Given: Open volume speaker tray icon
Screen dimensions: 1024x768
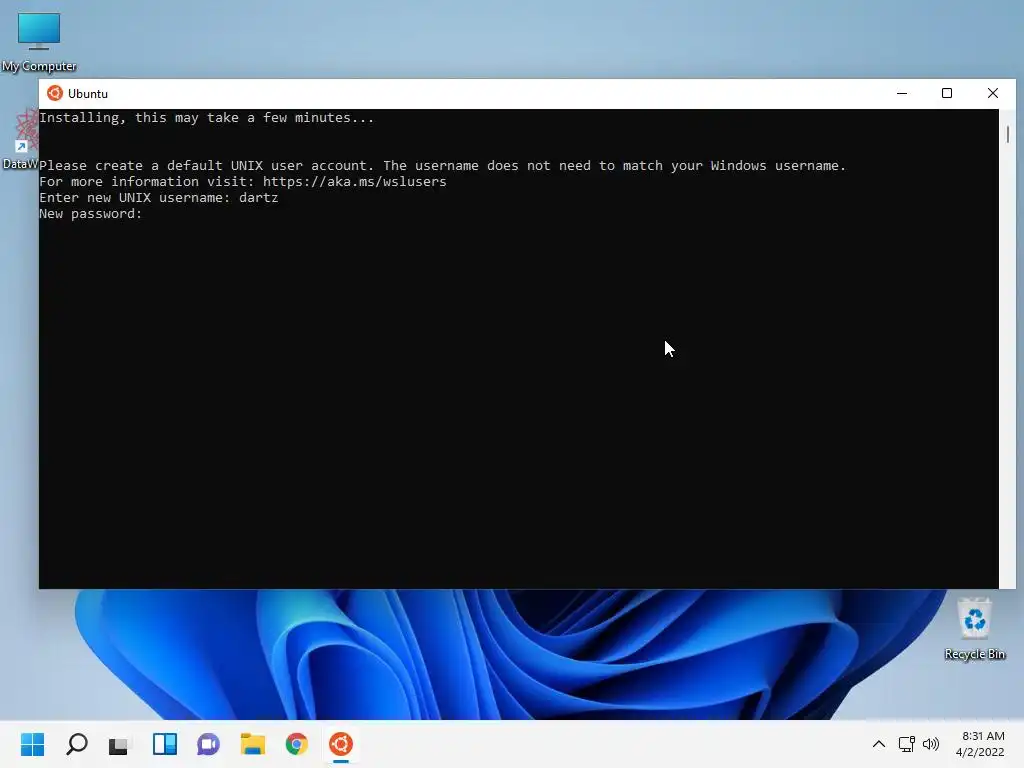Looking at the screenshot, I should [x=931, y=744].
